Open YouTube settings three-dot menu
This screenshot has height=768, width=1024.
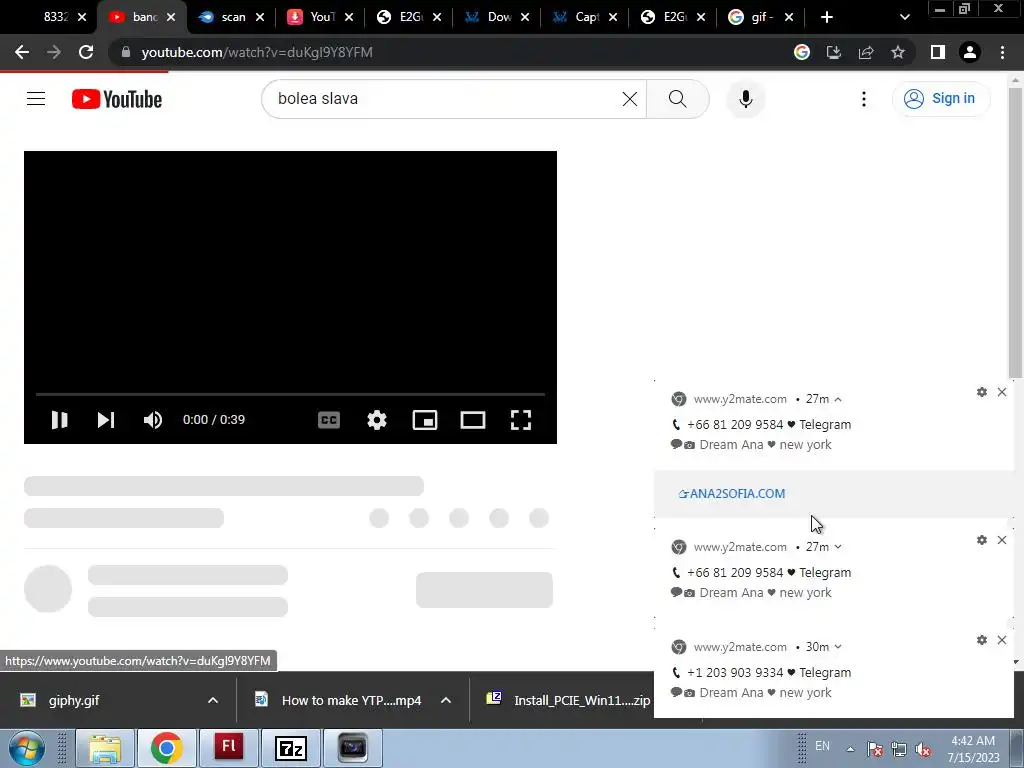pos(864,99)
